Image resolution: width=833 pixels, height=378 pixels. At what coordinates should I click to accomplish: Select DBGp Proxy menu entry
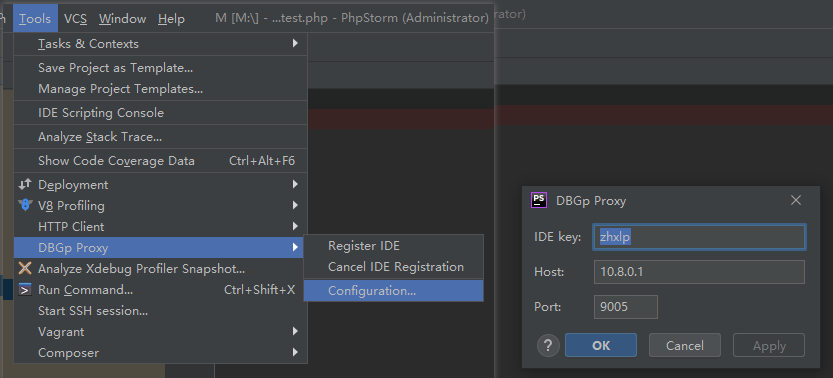pyautogui.click(x=158, y=247)
